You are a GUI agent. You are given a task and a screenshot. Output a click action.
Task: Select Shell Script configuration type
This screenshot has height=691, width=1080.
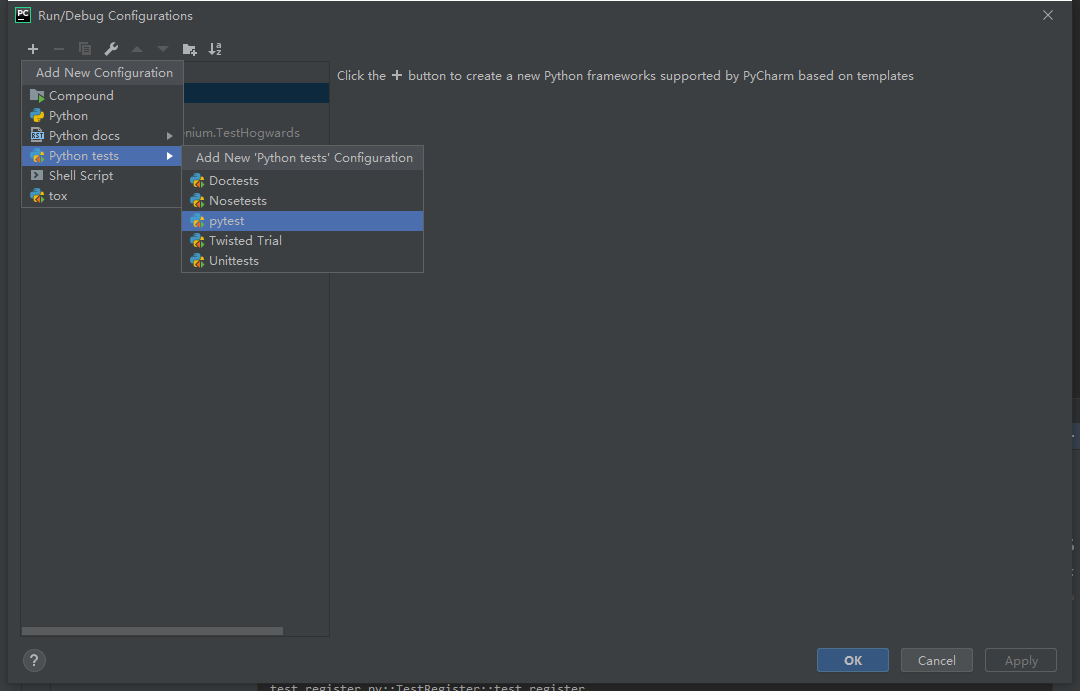102,176
